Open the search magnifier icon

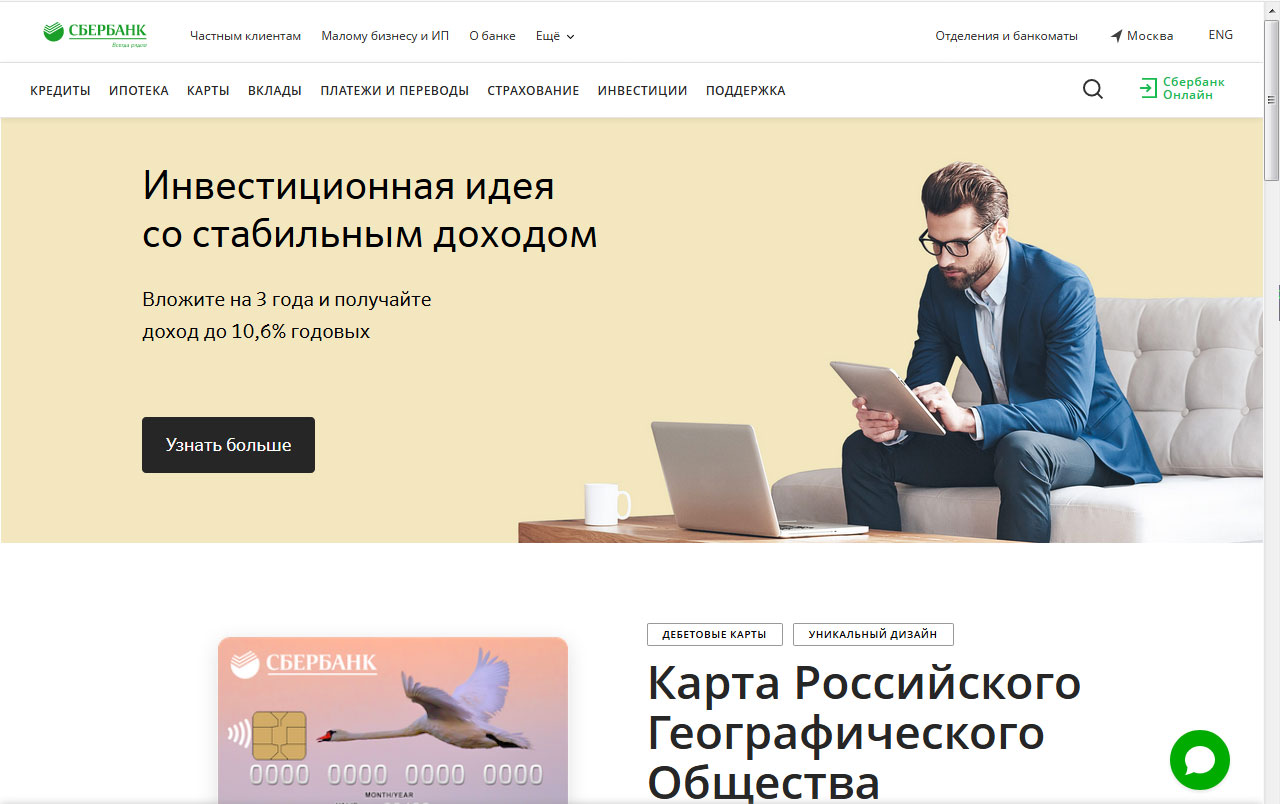(1093, 90)
